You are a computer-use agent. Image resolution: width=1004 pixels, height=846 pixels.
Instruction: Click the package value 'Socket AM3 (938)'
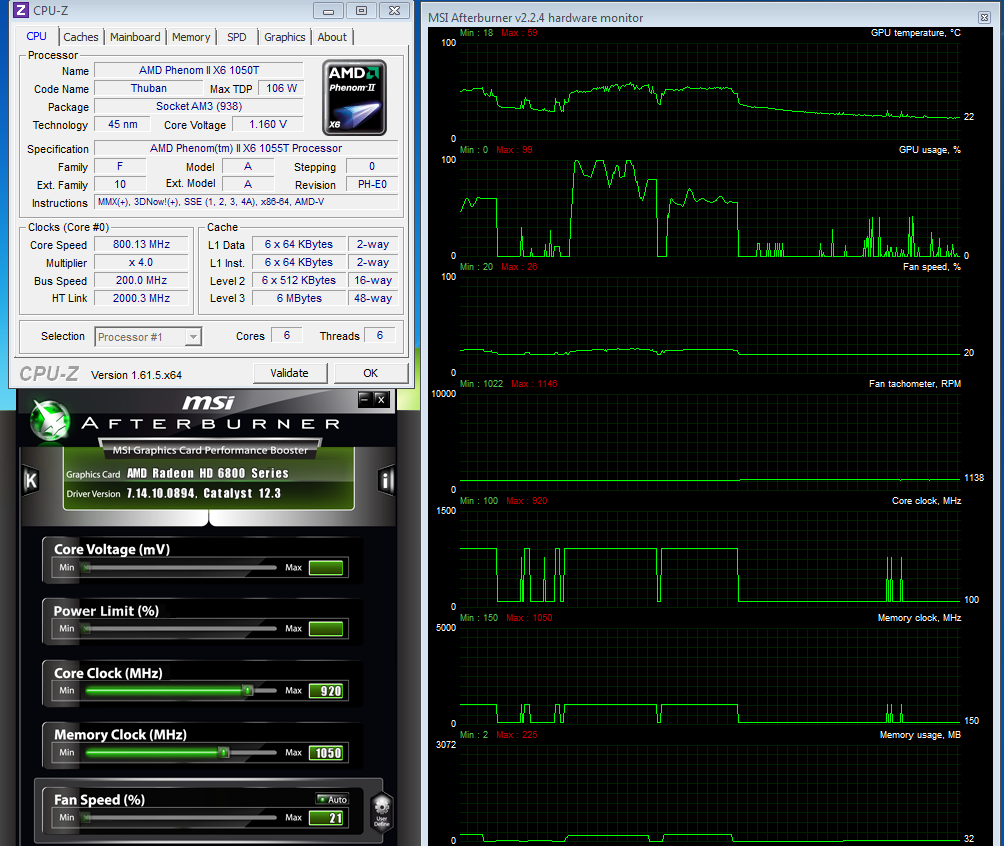point(199,106)
